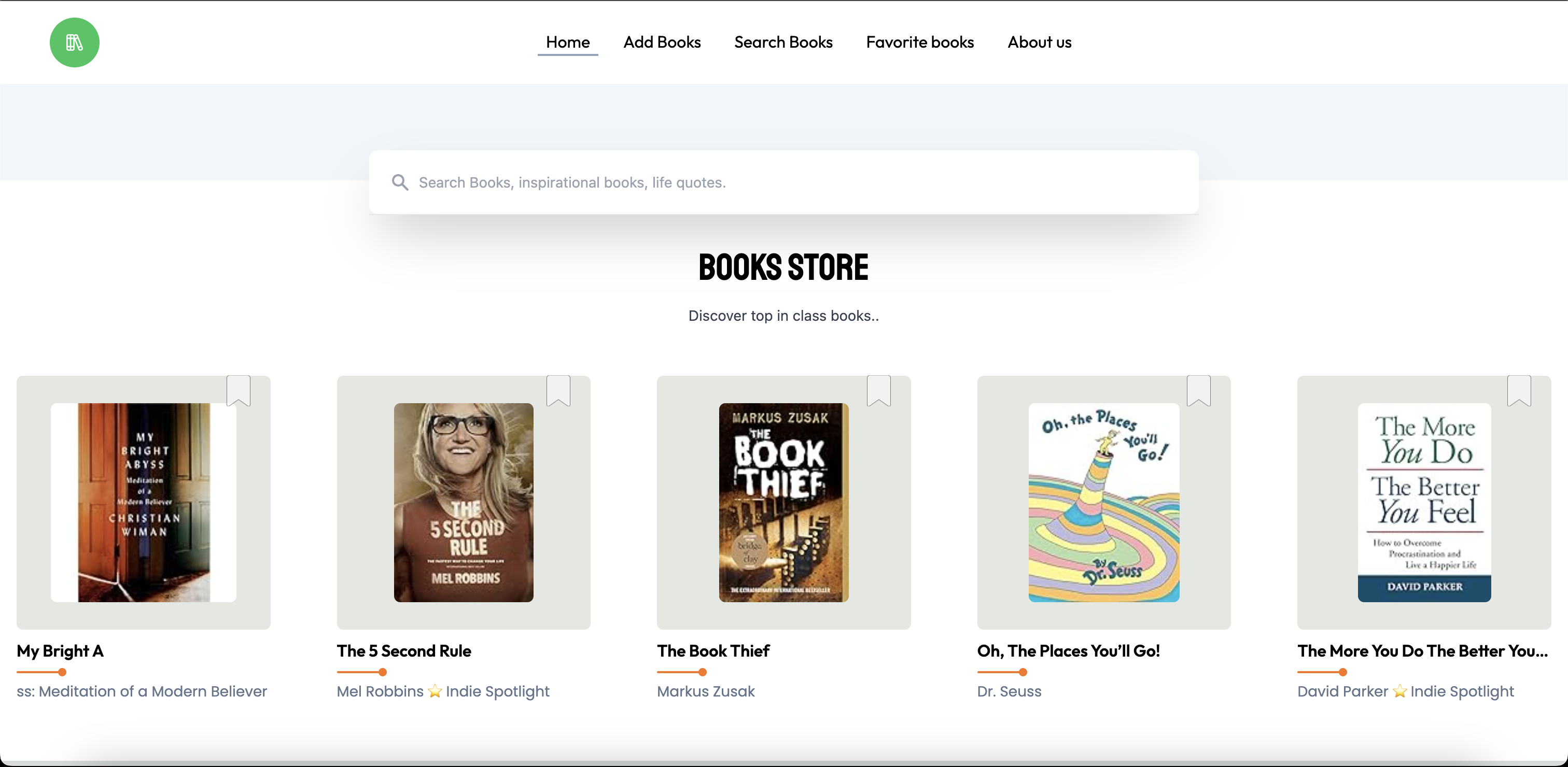Navigate to Search Books

pos(783,42)
